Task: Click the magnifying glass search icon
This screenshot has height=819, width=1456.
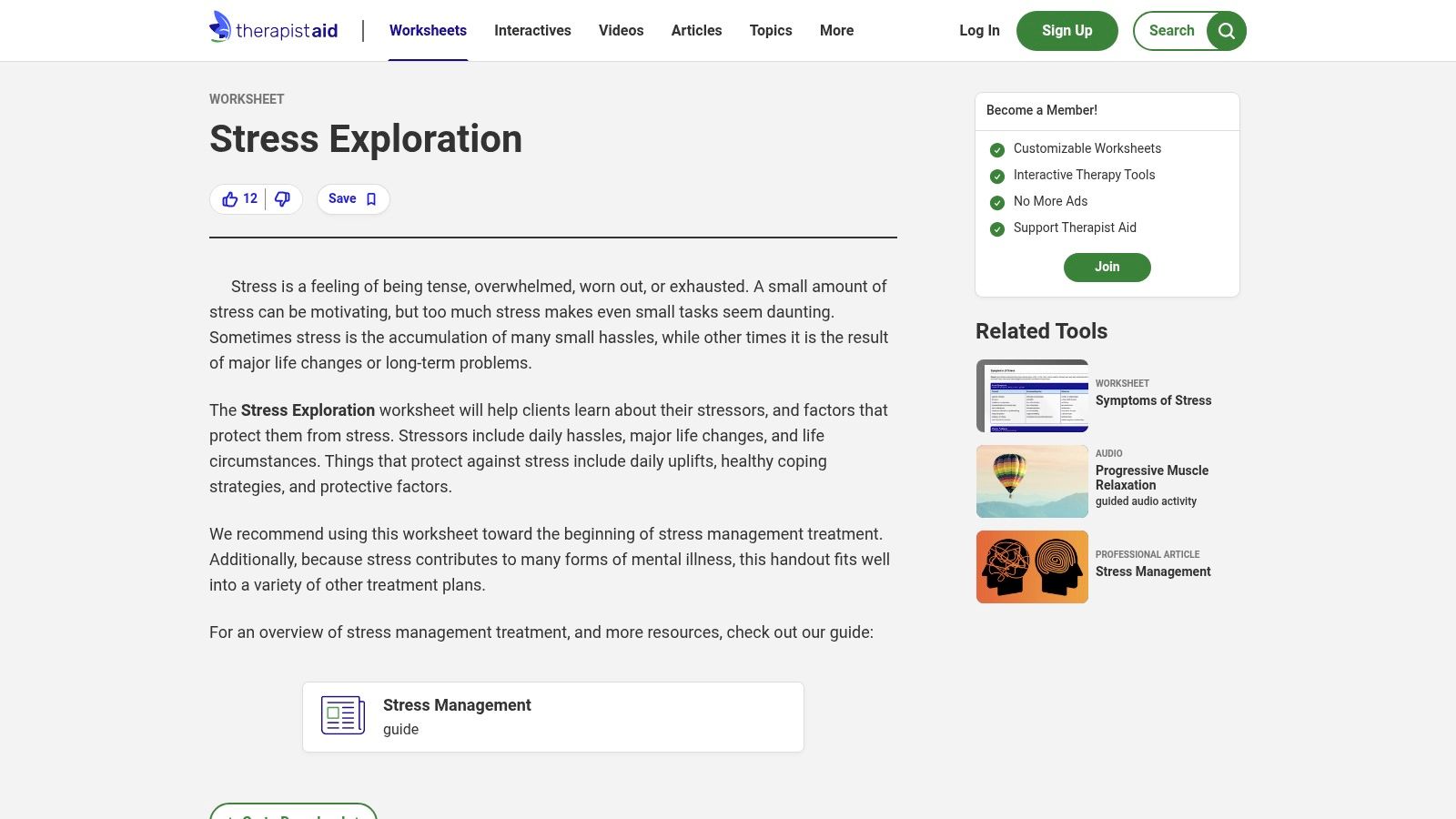Action: point(1227,31)
